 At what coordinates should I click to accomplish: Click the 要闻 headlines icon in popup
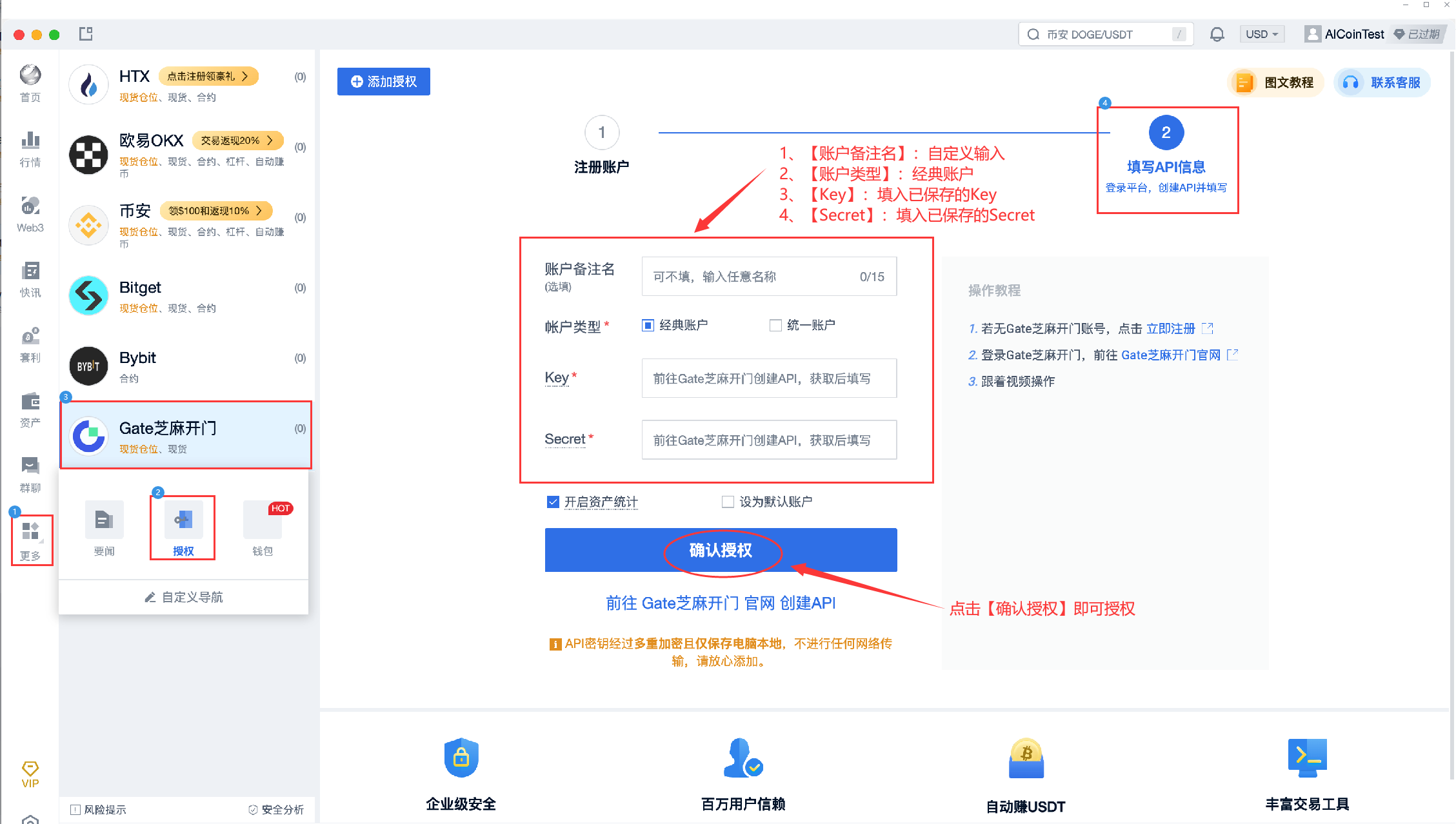pos(104,519)
